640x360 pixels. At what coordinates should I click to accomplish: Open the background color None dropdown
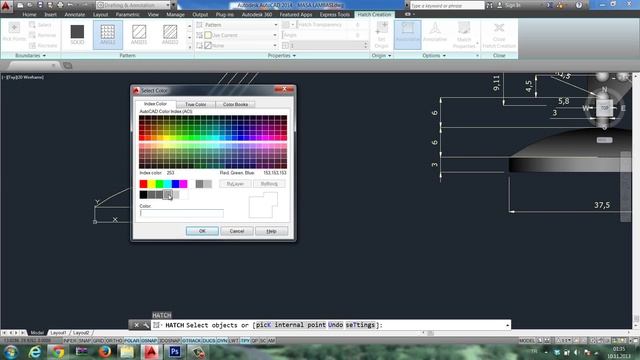pyautogui.click(x=238, y=45)
